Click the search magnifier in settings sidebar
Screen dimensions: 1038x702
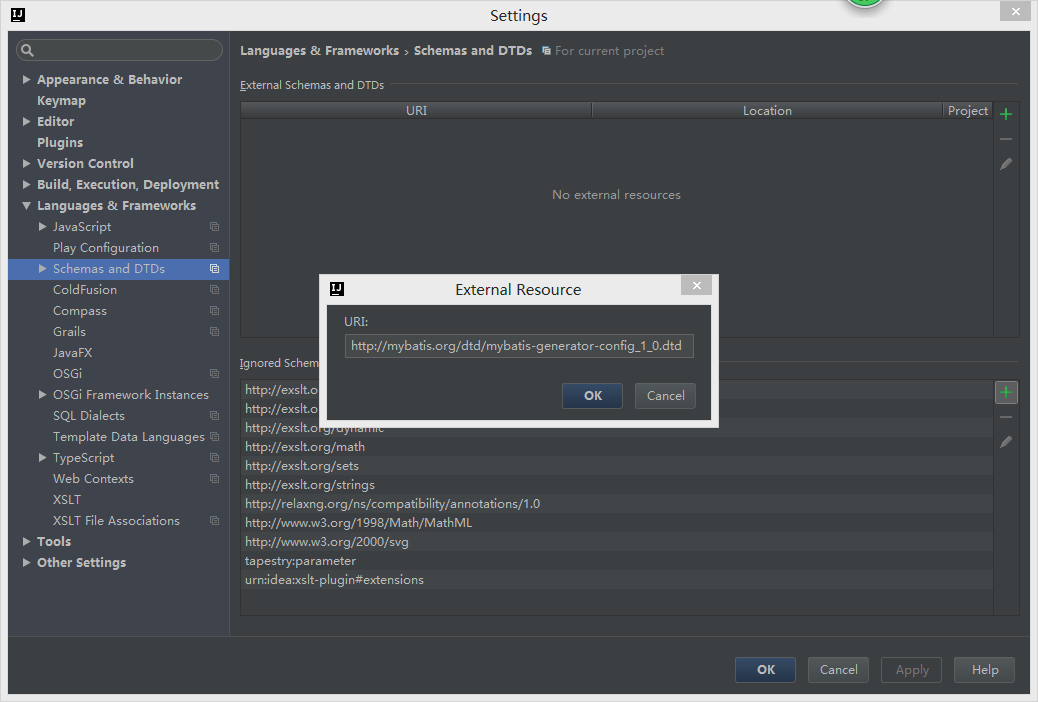[25, 48]
